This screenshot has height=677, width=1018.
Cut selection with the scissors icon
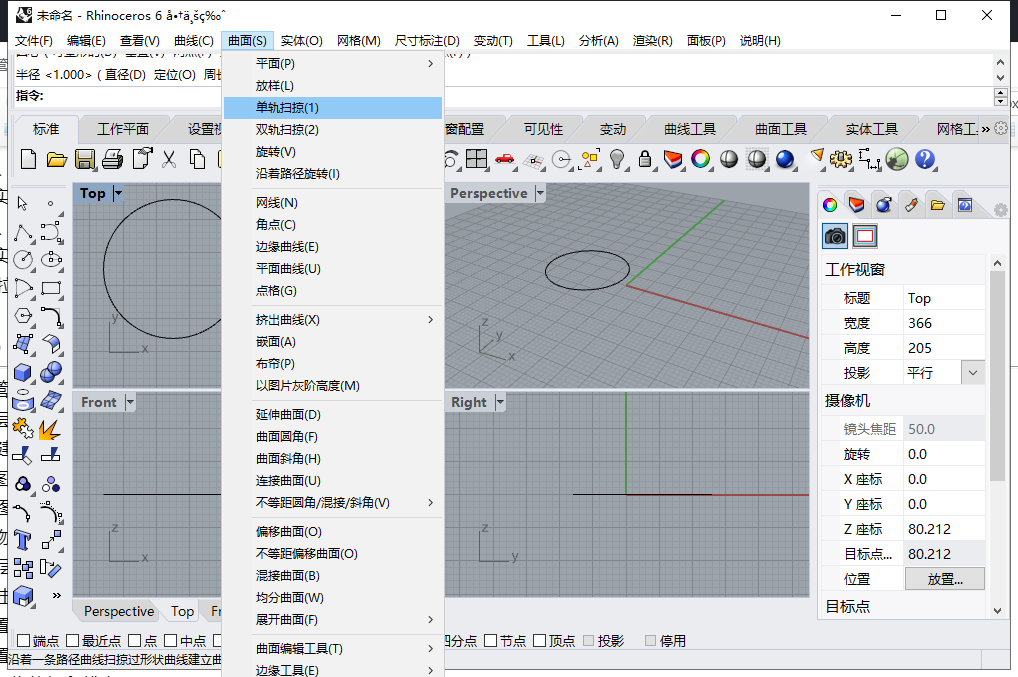(169, 159)
